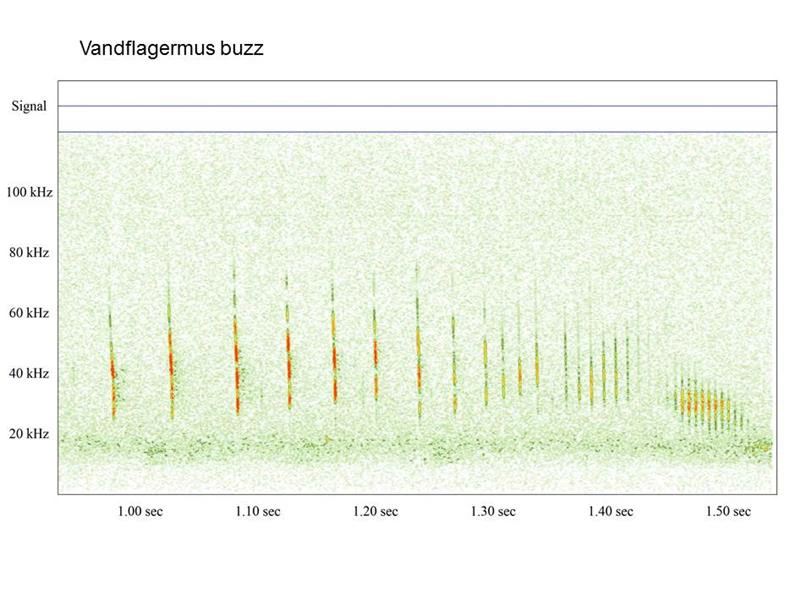Click the signal waveform line

(417, 106)
